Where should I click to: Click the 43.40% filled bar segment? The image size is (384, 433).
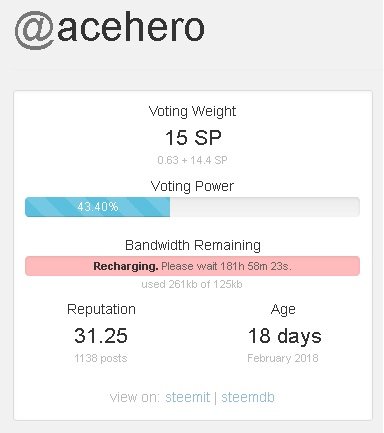[x=98, y=207]
